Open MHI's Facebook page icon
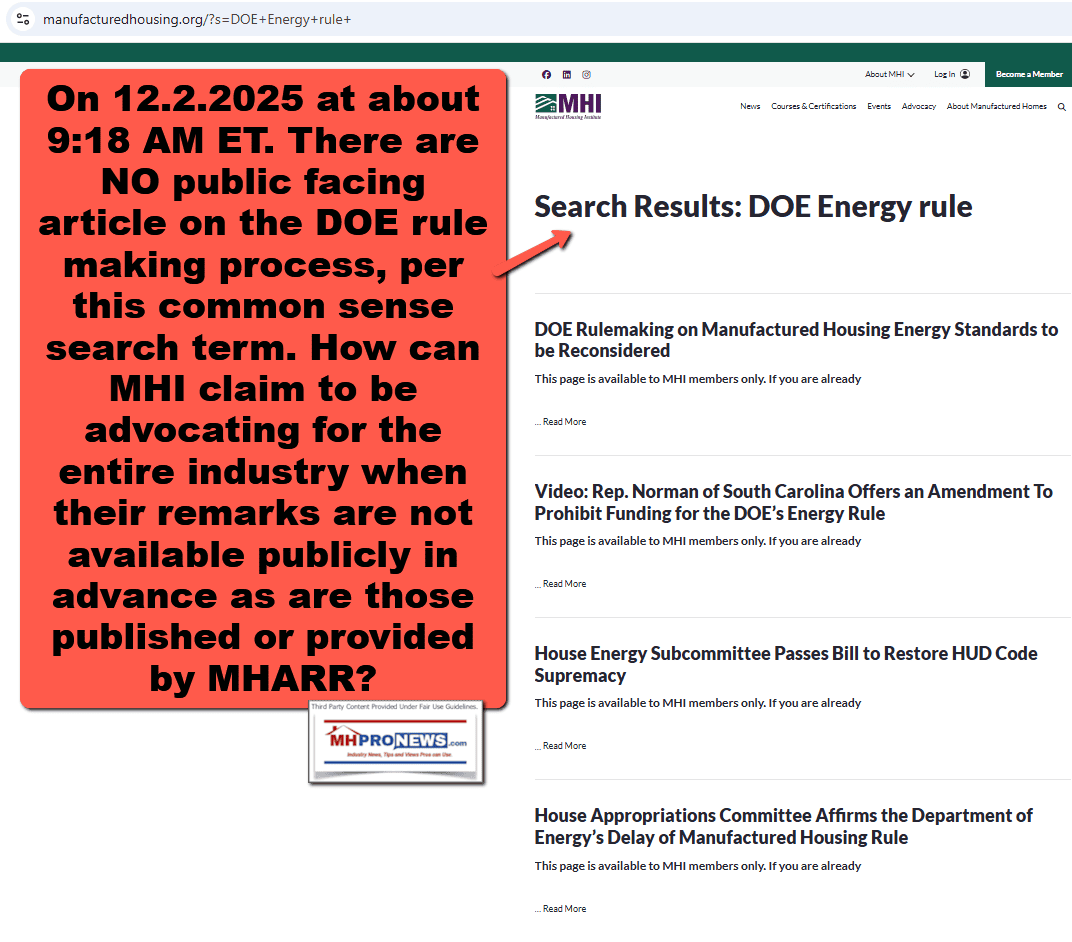The width and height of the screenshot is (1072, 942). [546, 74]
